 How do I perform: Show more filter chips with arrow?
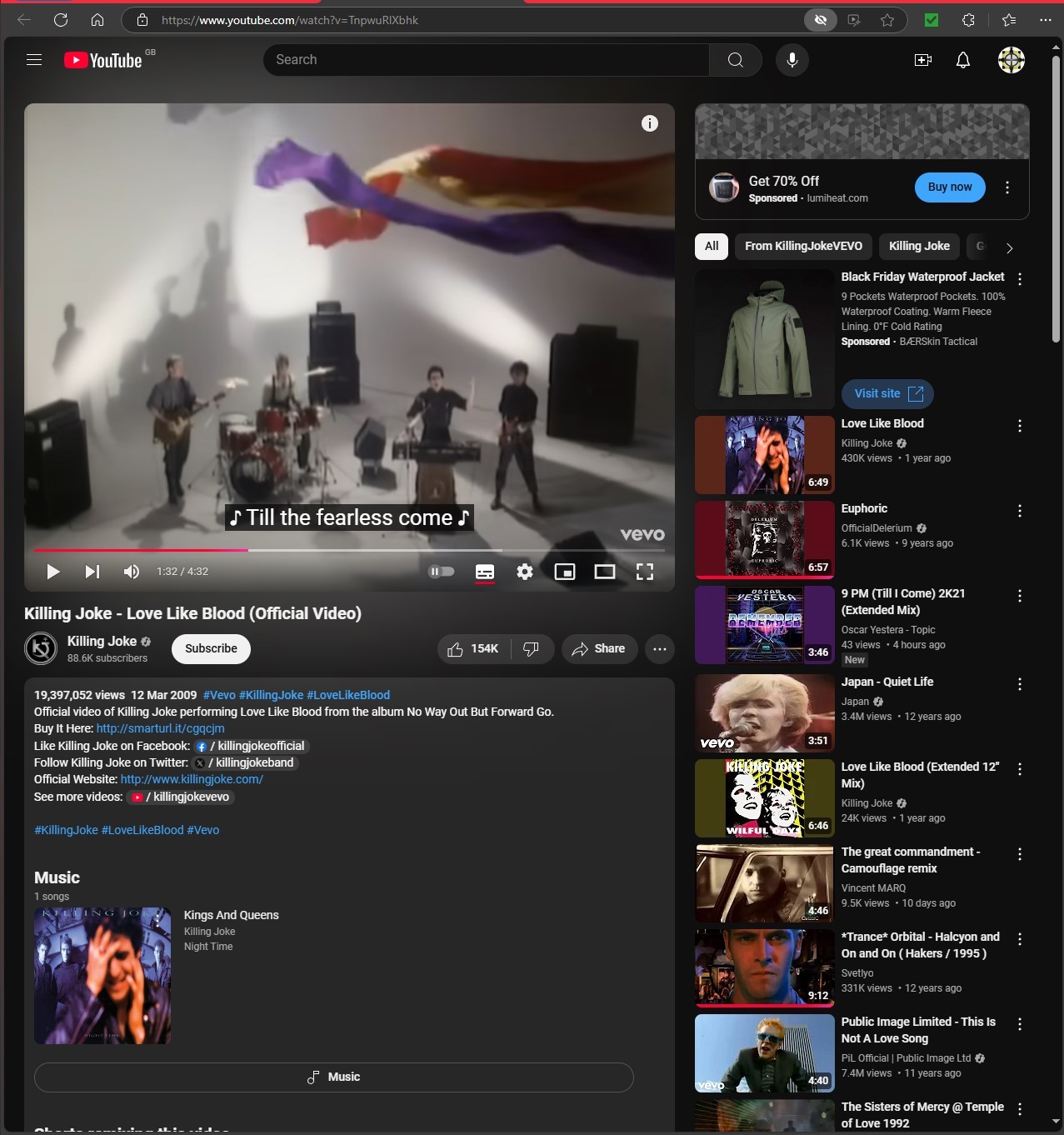pyautogui.click(x=1010, y=247)
